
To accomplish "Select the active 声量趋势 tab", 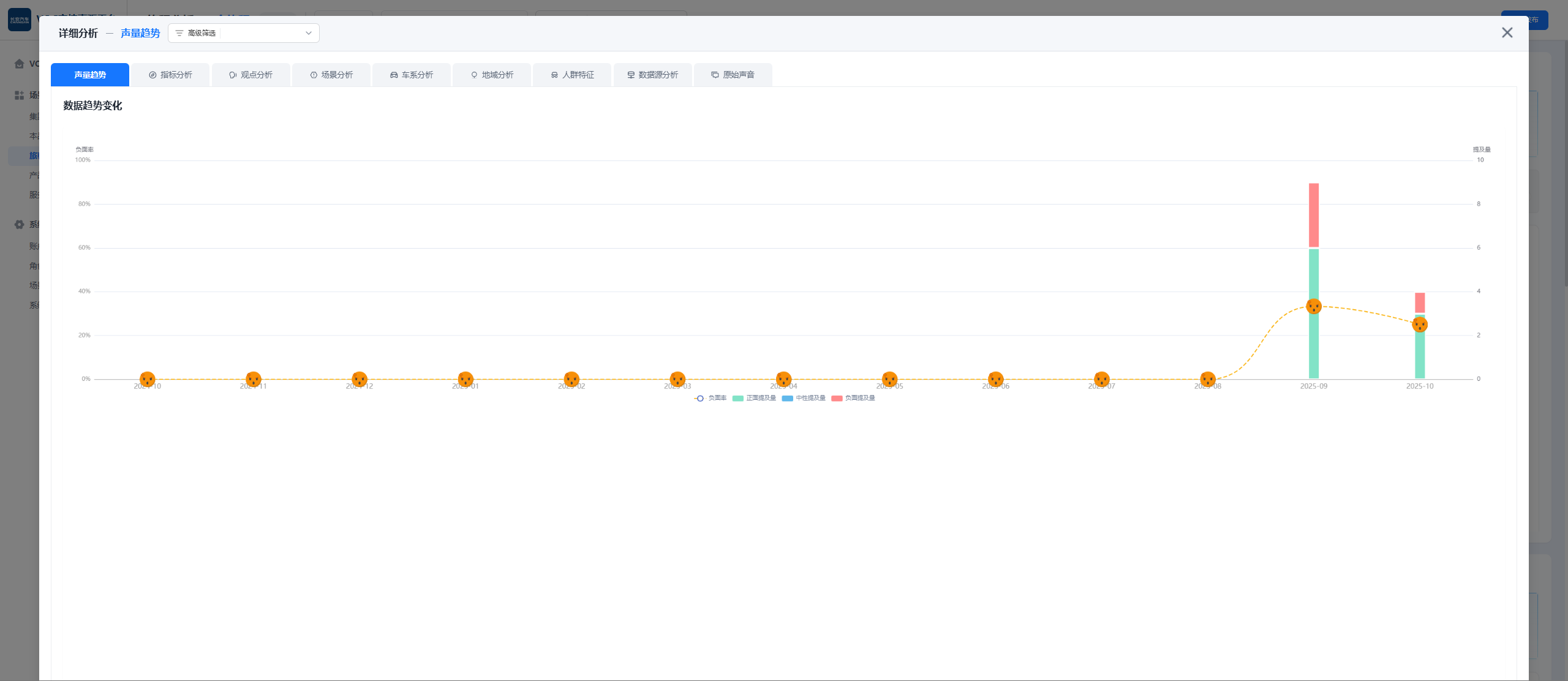I will click(x=90, y=75).
